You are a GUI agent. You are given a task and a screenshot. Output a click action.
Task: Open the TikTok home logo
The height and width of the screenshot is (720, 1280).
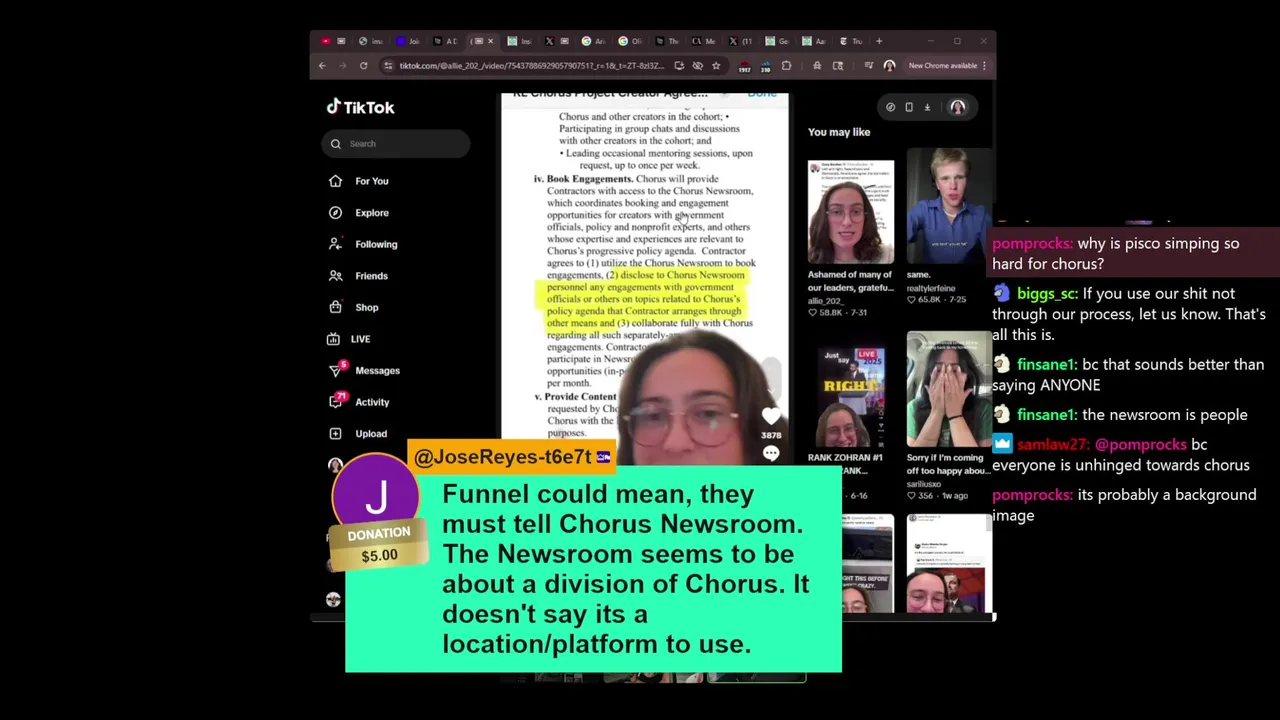(361, 107)
